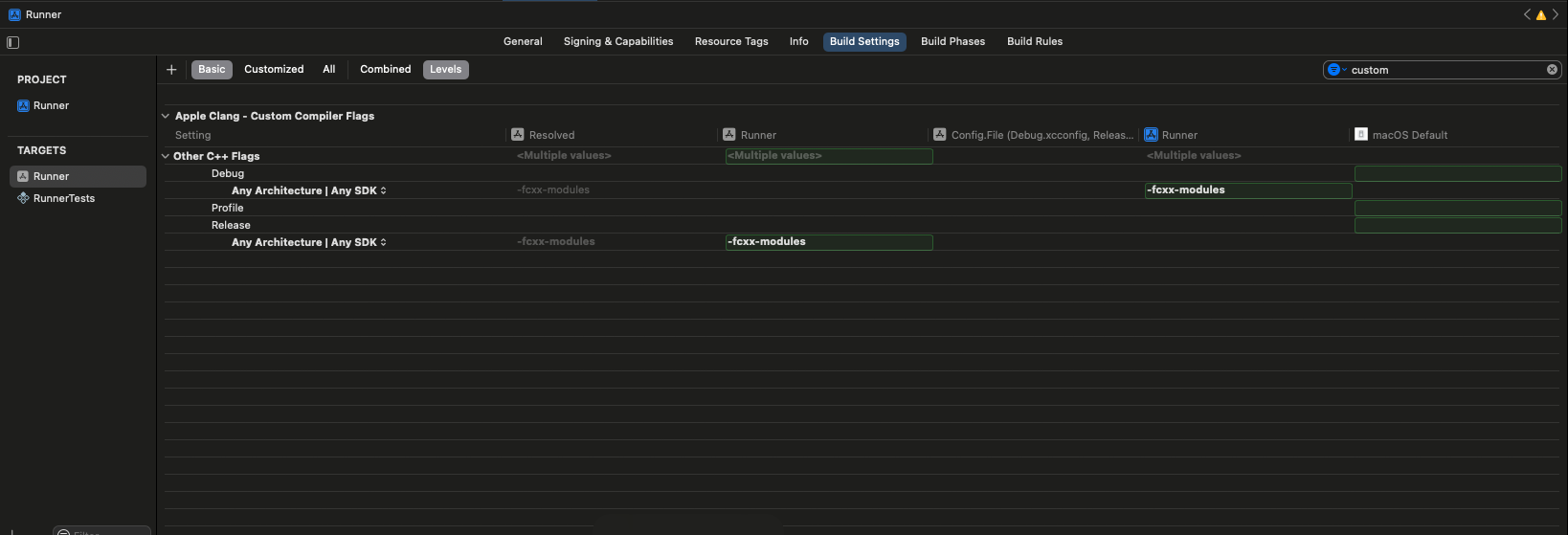Image resolution: width=1568 pixels, height=535 pixels.
Task: Clear the search field text
Action: click(x=1552, y=70)
